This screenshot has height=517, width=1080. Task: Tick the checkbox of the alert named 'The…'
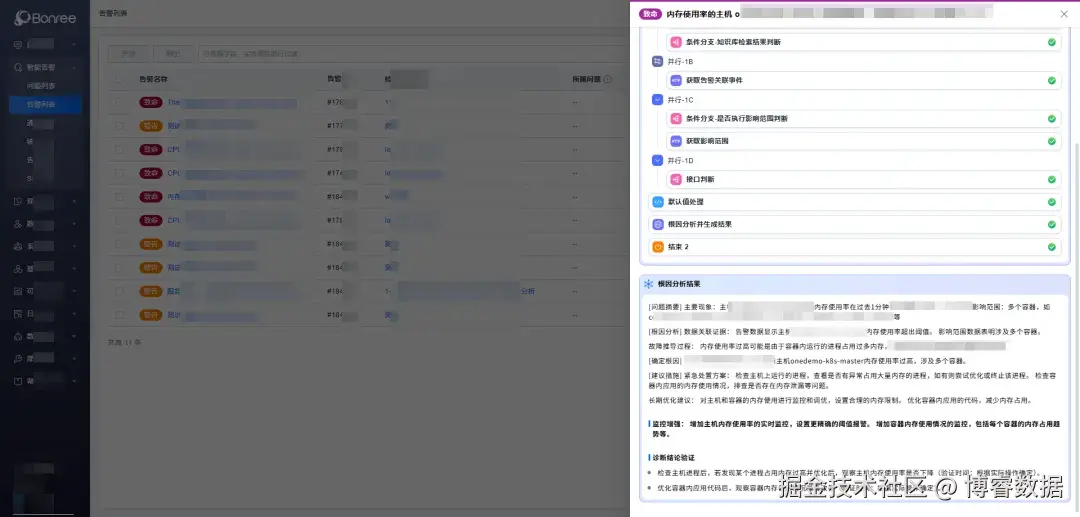pyautogui.click(x=120, y=103)
